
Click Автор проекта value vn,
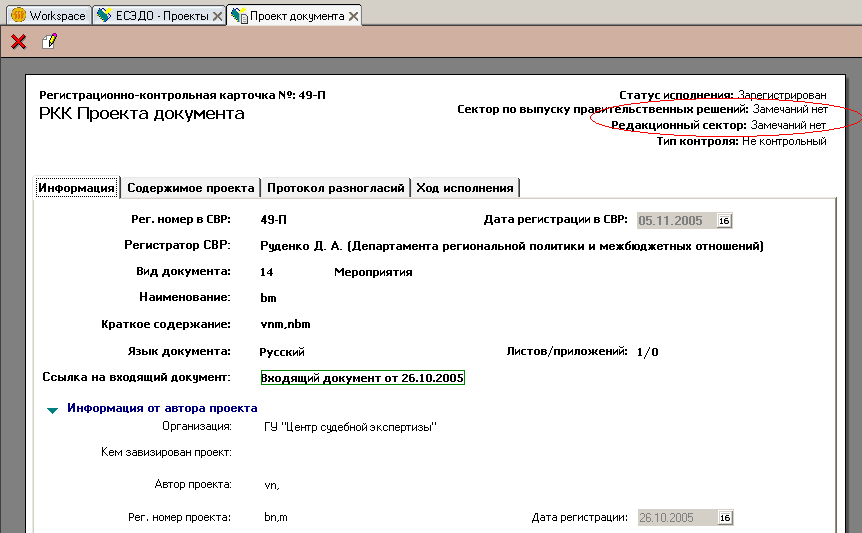tap(272, 485)
